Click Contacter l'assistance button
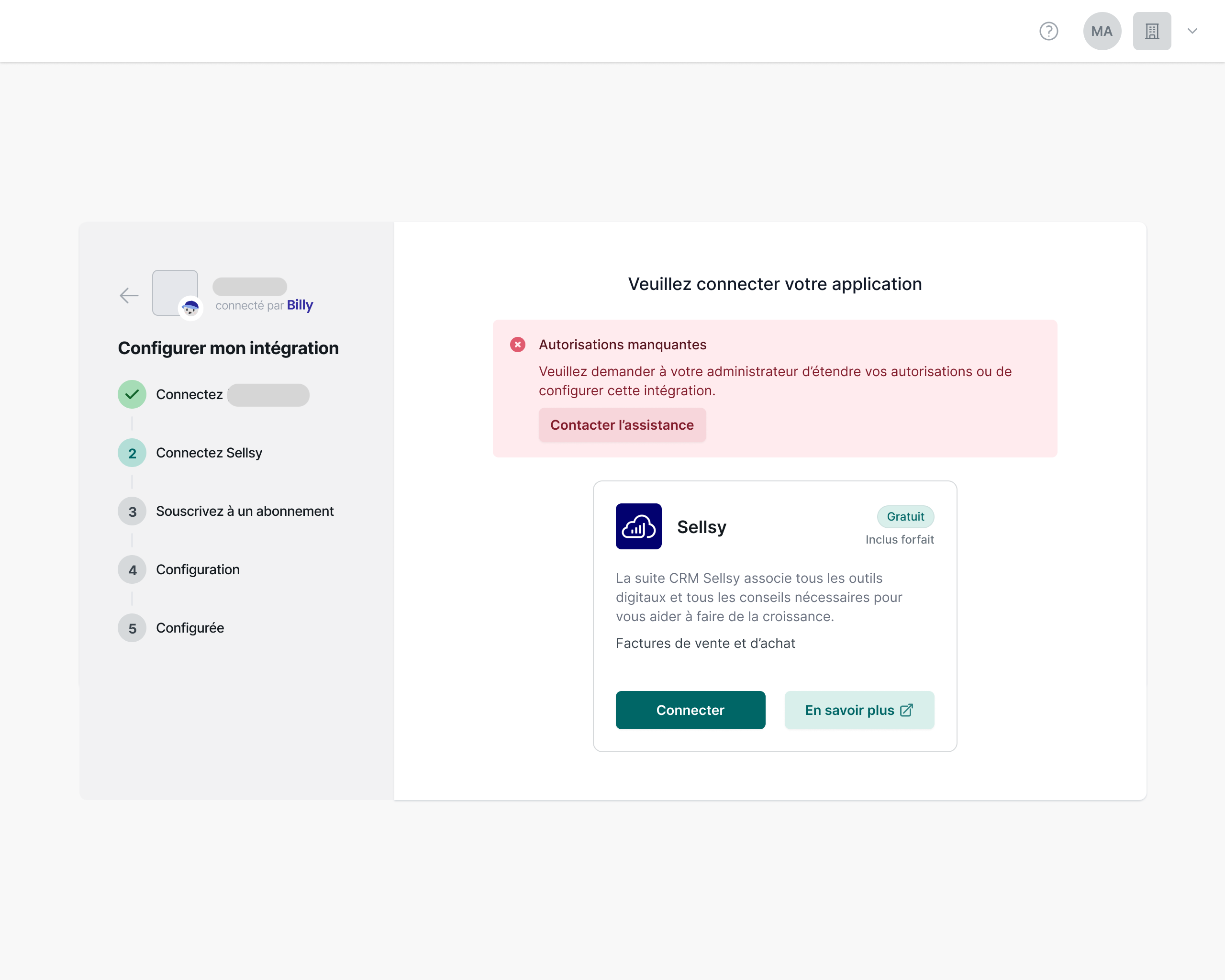Viewport: 1225px width, 980px height. [622, 425]
